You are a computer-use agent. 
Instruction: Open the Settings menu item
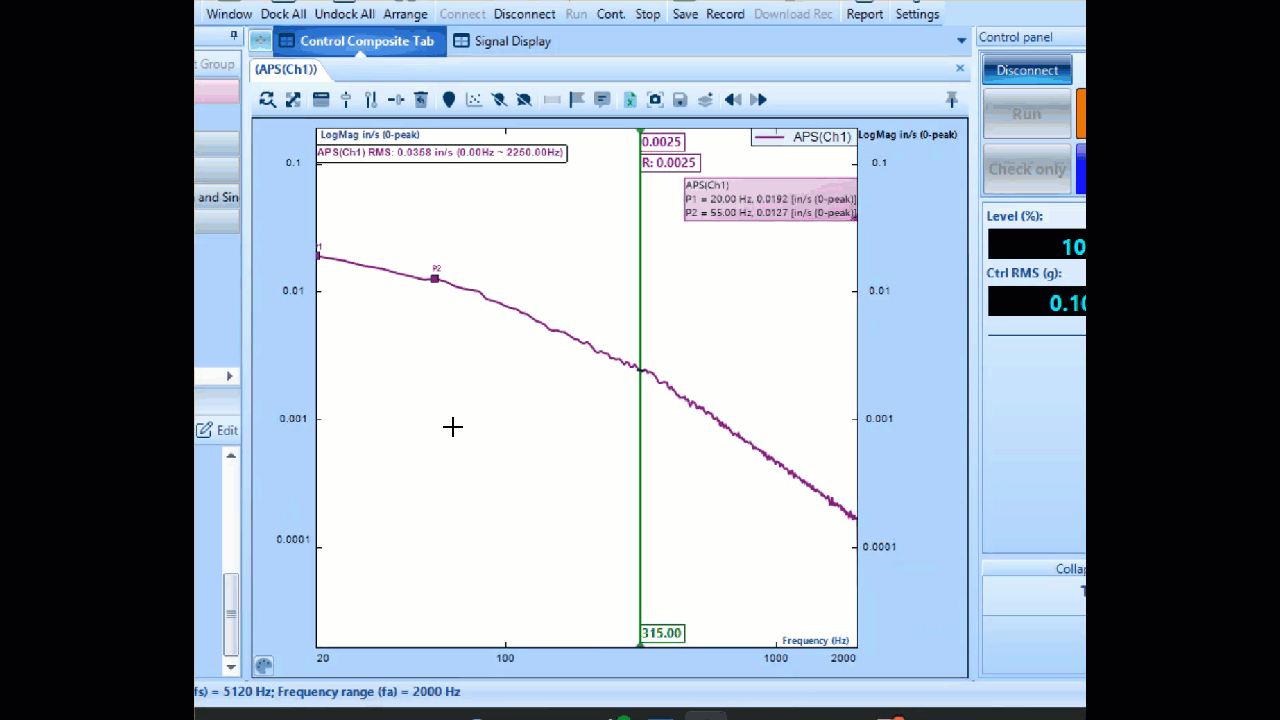point(917,14)
